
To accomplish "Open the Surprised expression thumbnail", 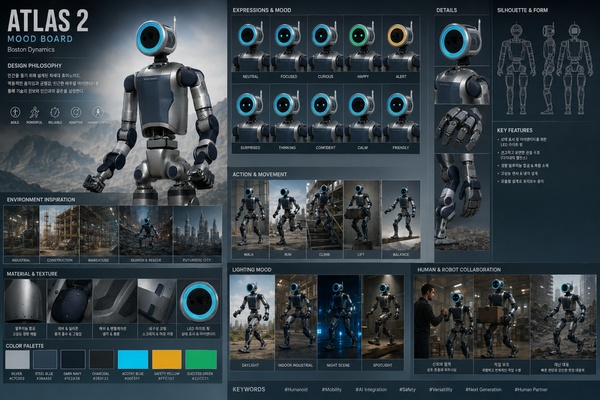I will [x=251, y=114].
